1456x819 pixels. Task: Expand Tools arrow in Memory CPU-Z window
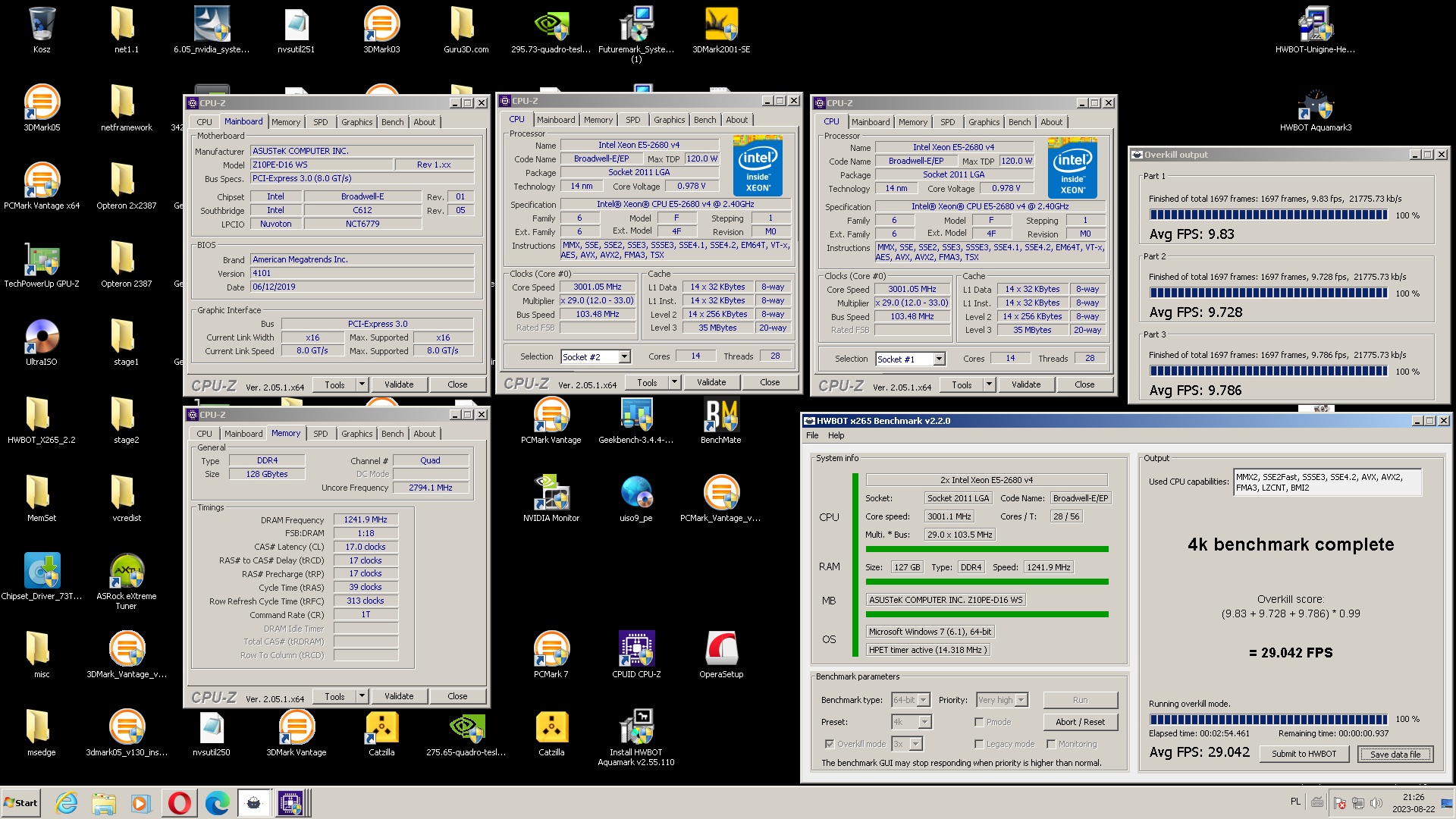click(x=362, y=696)
